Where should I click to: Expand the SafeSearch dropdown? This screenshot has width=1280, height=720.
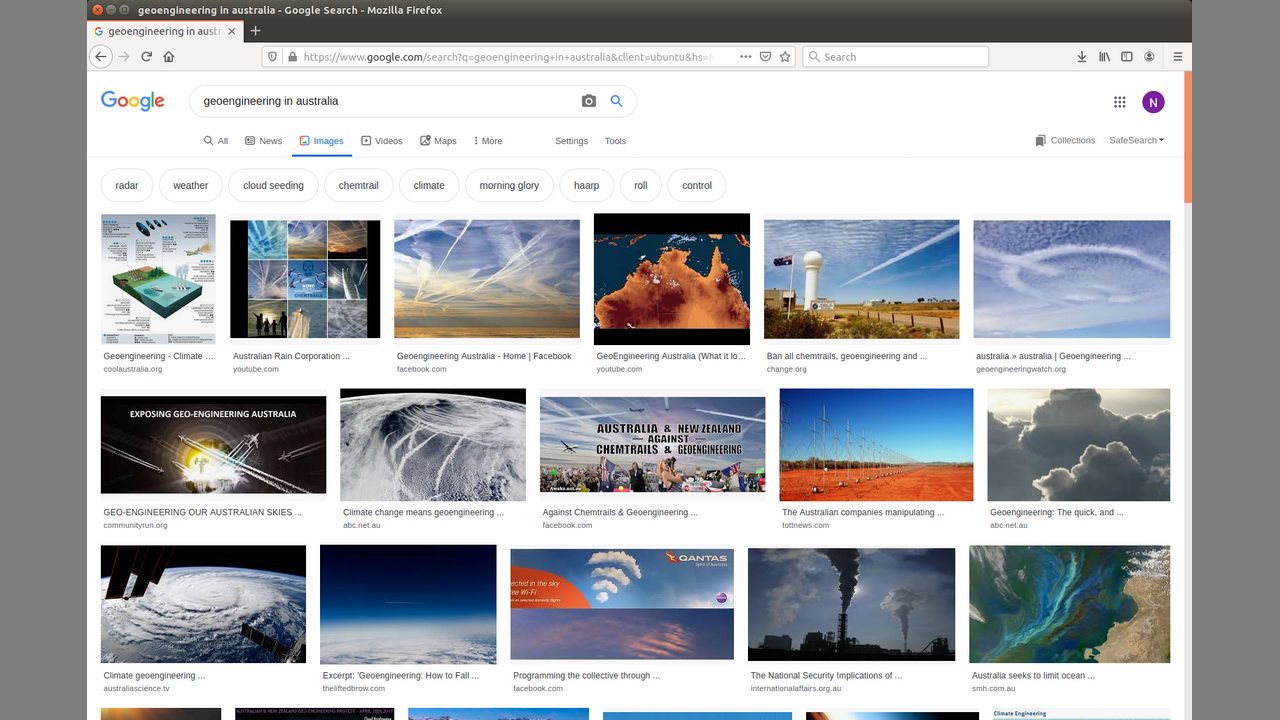click(1136, 141)
